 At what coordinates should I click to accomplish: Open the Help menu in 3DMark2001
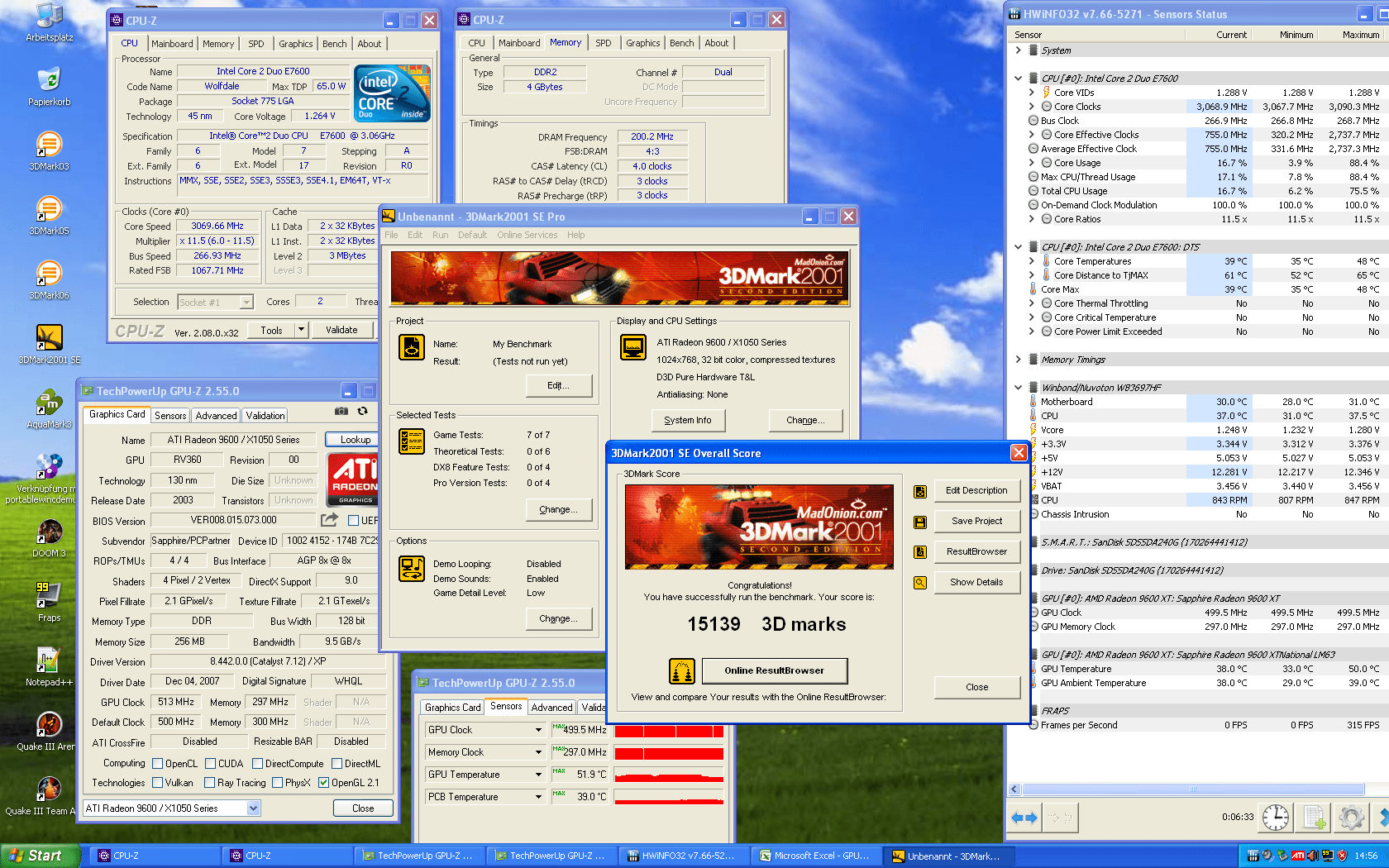(x=576, y=235)
